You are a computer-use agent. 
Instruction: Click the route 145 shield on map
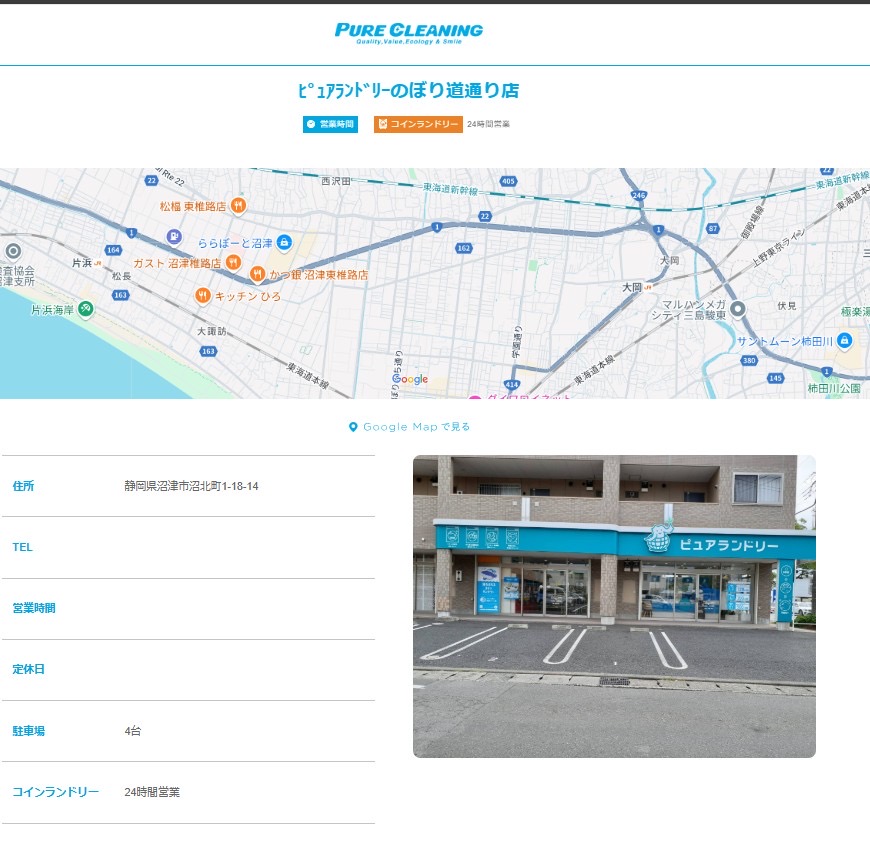coord(775,378)
